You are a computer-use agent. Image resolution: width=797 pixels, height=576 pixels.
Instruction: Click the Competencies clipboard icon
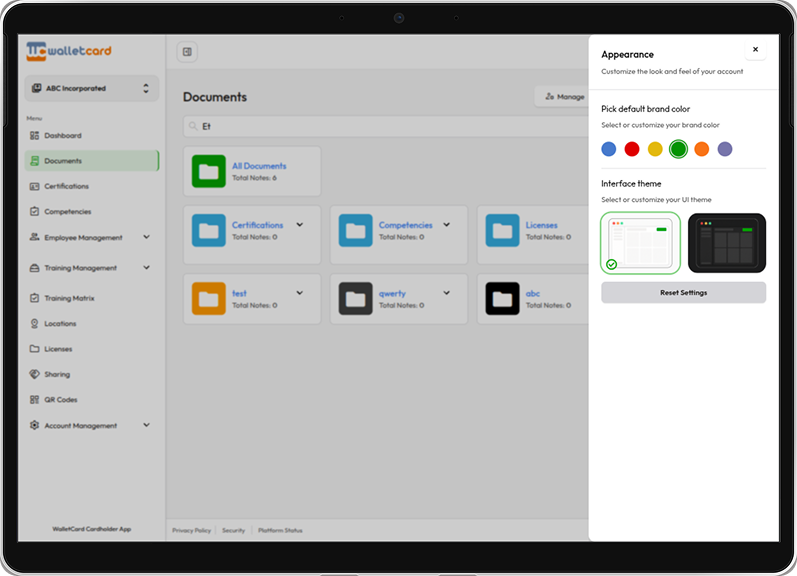coord(34,211)
